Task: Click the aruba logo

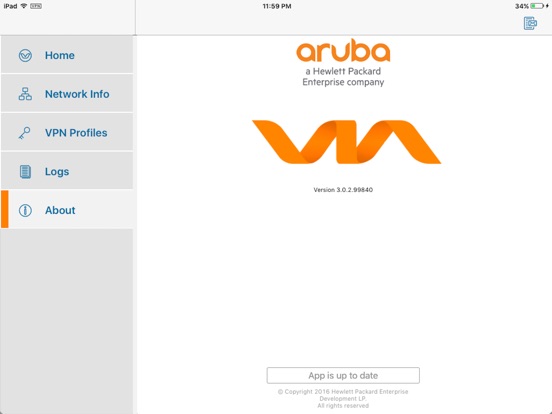Action: (x=343, y=51)
